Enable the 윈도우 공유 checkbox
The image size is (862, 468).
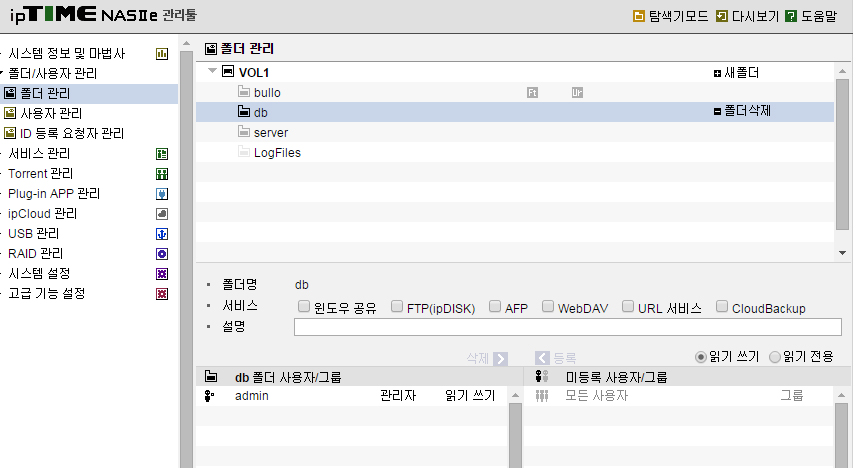(x=303, y=306)
